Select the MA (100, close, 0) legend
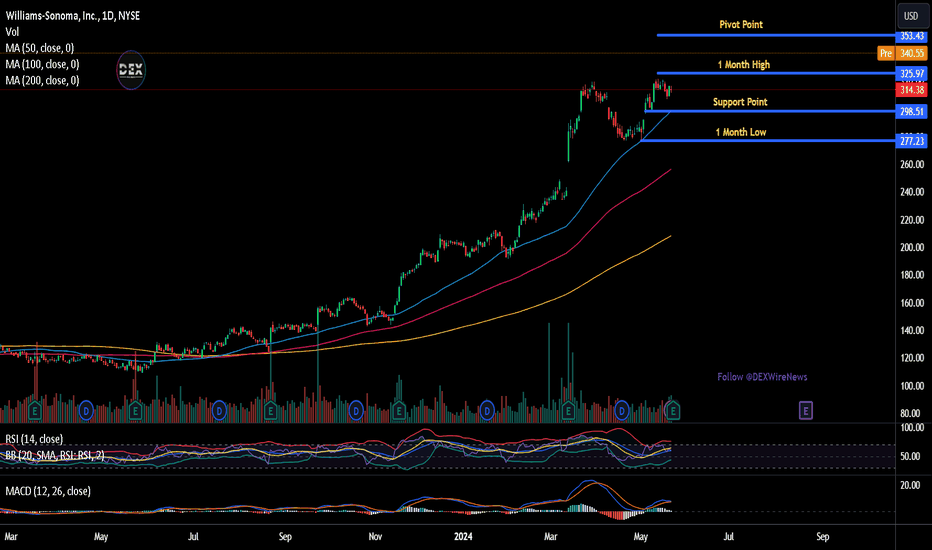932x550 pixels. click(x=42, y=64)
